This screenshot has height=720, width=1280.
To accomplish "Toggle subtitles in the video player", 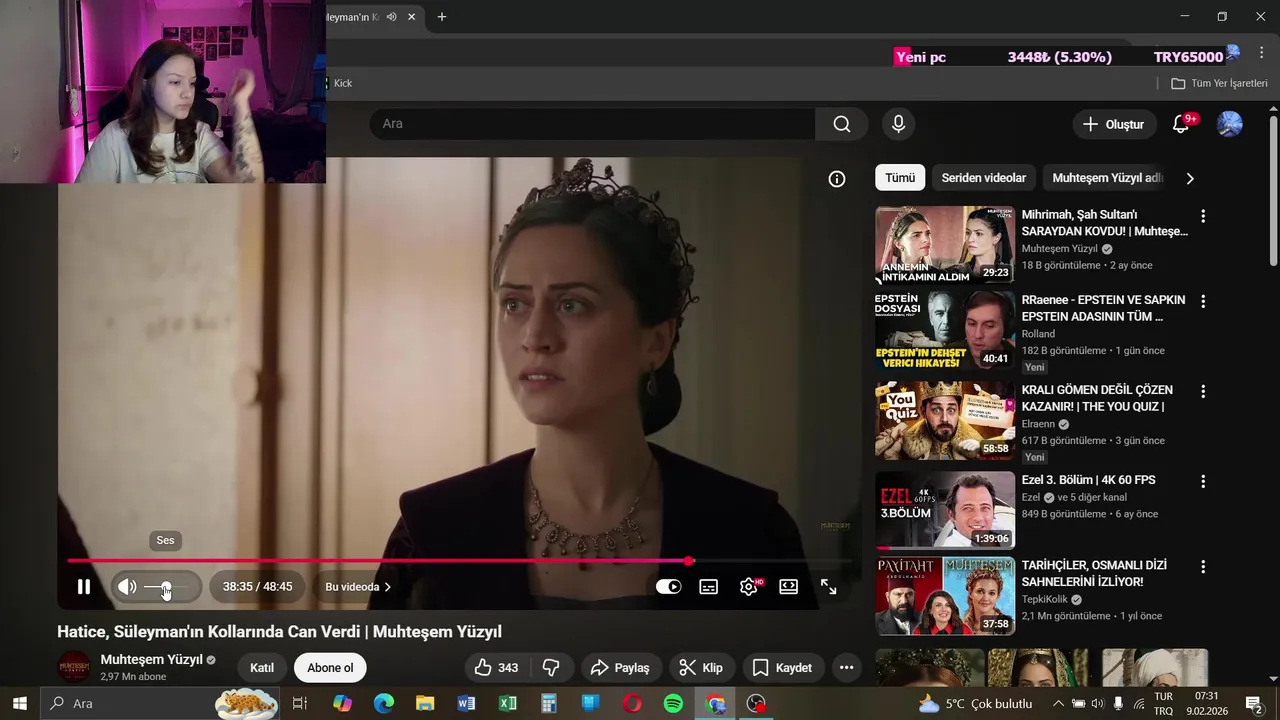I will 708,587.
